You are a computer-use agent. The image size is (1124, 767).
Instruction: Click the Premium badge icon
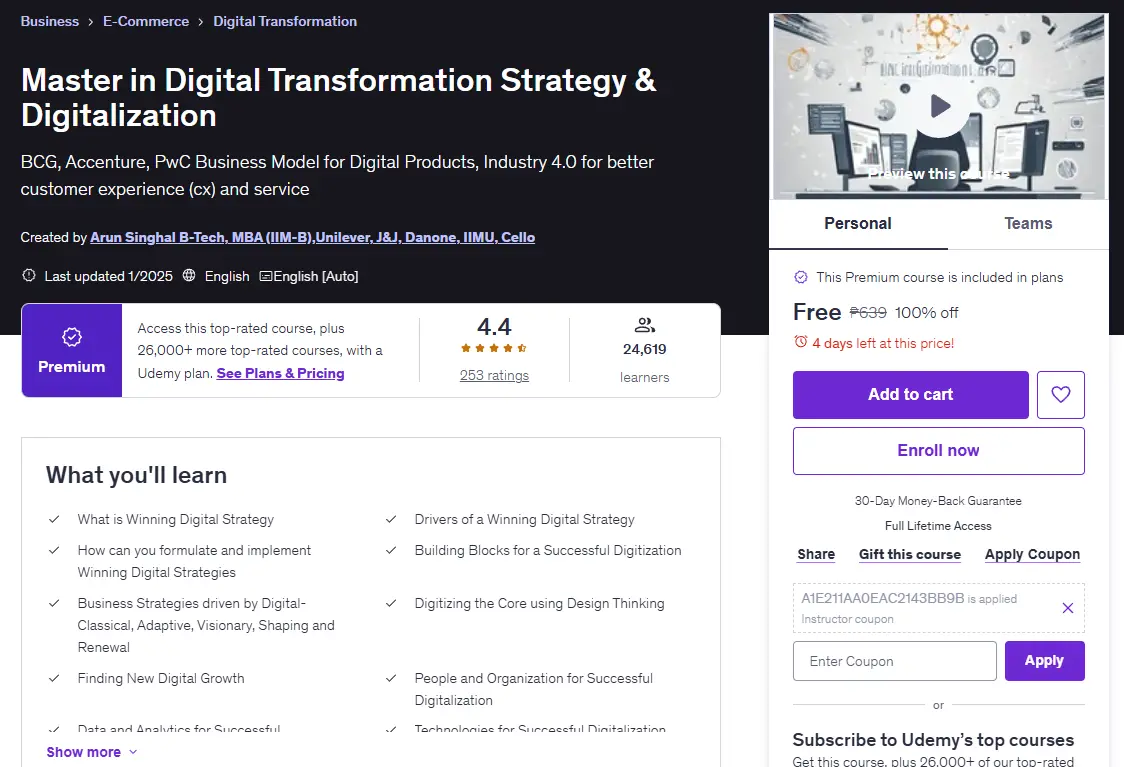tap(72, 337)
